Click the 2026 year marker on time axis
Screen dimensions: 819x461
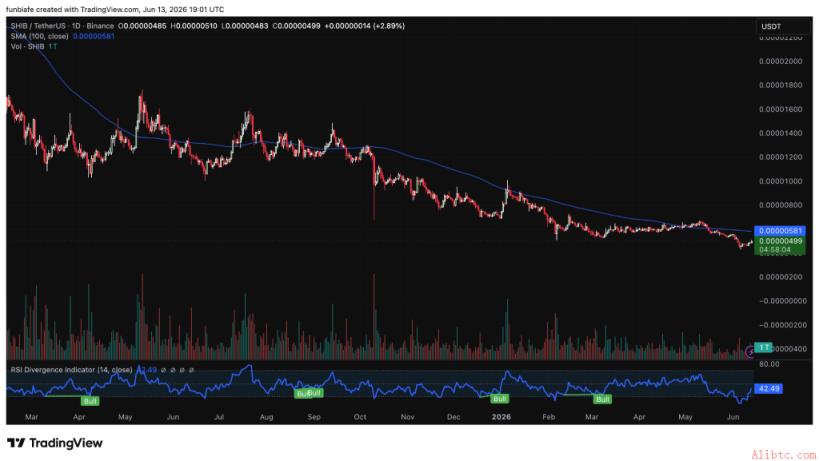tap(501, 417)
